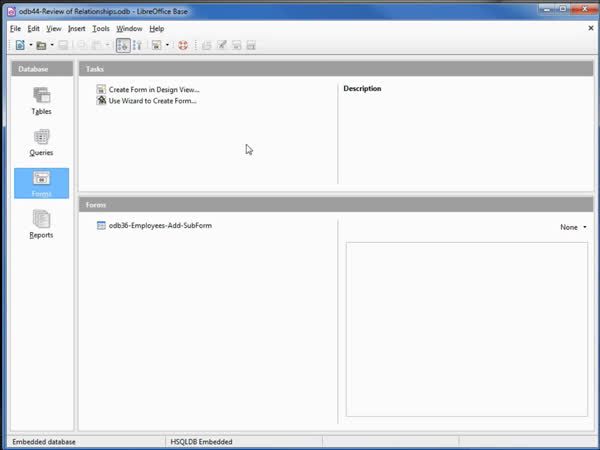Click the Rename object toolbar icon
This screenshot has height=450, width=600.
coord(251,45)
